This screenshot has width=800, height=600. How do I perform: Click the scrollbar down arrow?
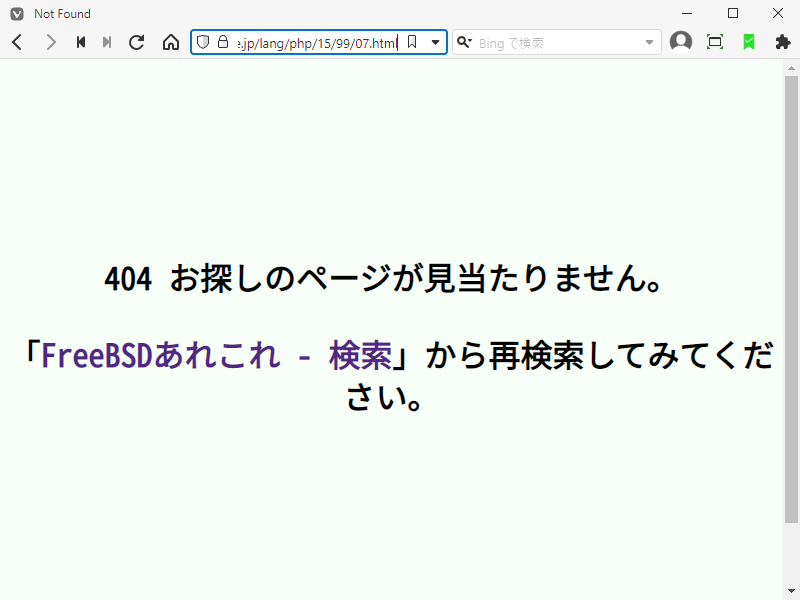(791, 592)
